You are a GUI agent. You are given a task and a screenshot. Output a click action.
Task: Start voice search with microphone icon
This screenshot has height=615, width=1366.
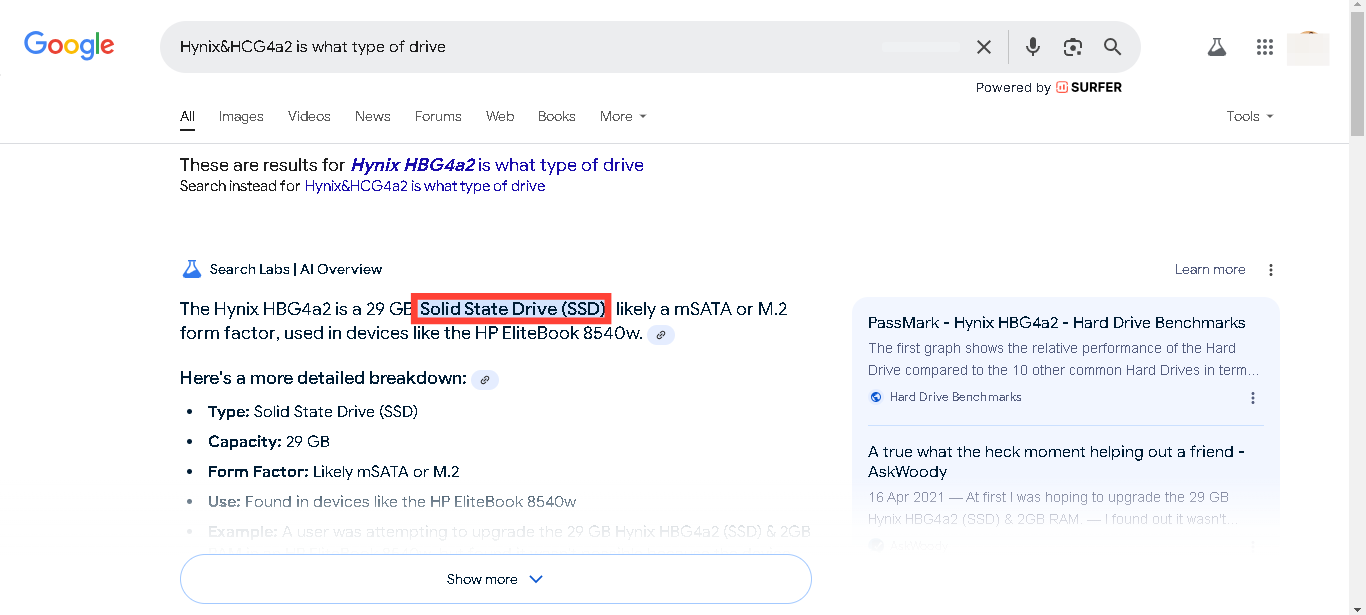pyautogui.click(x=1033, y=47)
